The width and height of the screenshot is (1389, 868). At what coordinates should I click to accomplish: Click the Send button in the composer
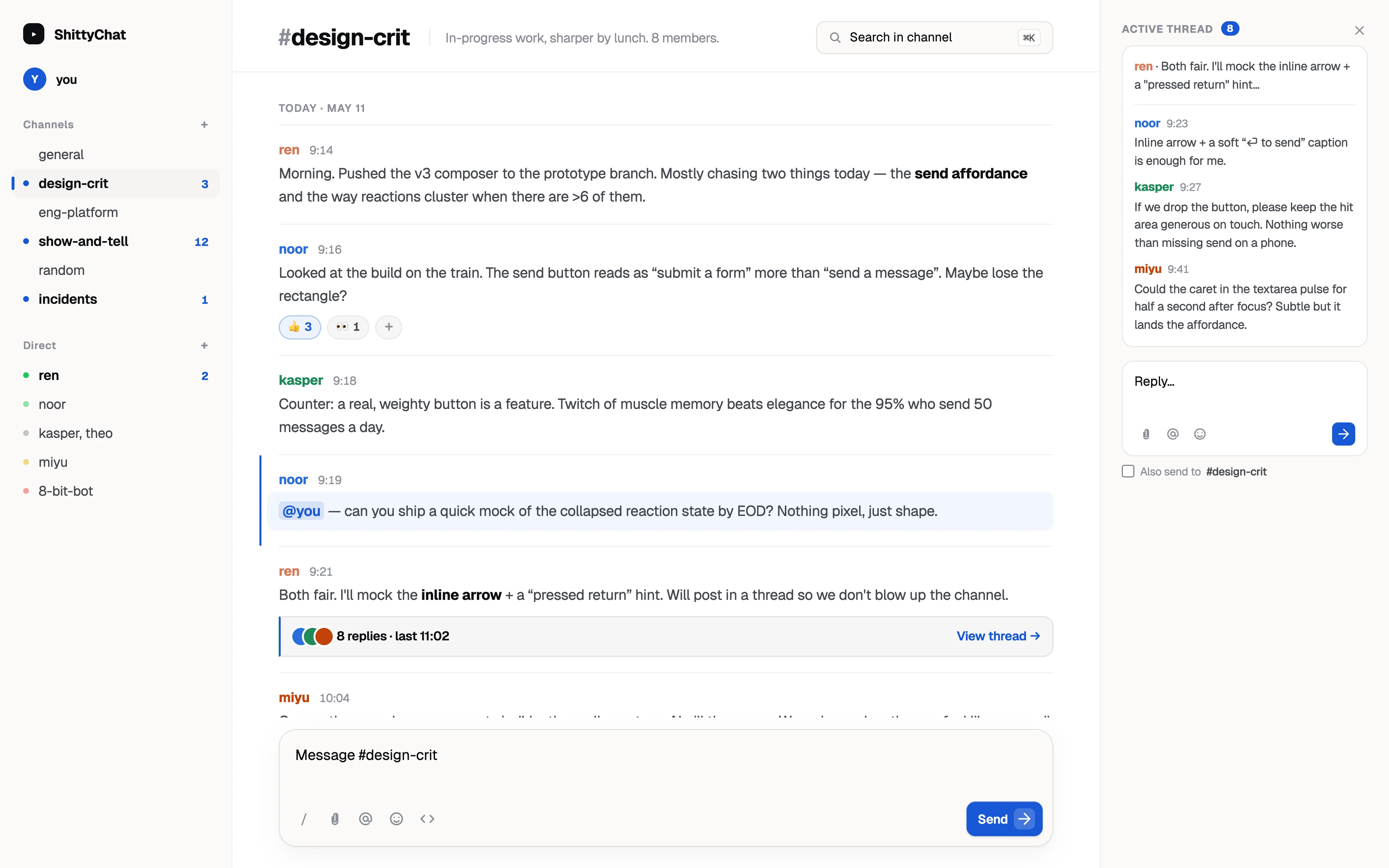click(x=1004, y=819)
